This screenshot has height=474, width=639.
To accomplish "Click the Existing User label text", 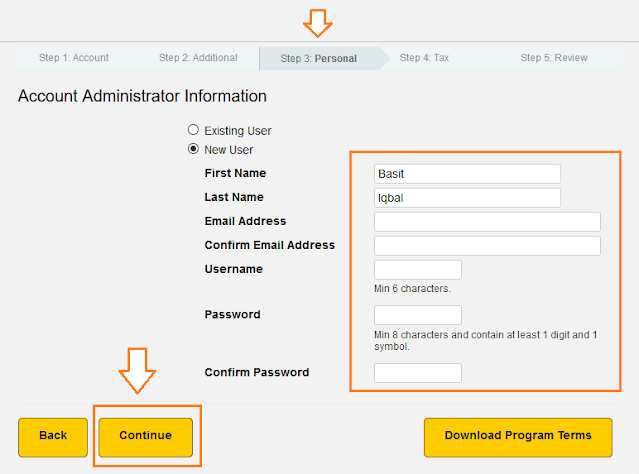I will [238, 131].
